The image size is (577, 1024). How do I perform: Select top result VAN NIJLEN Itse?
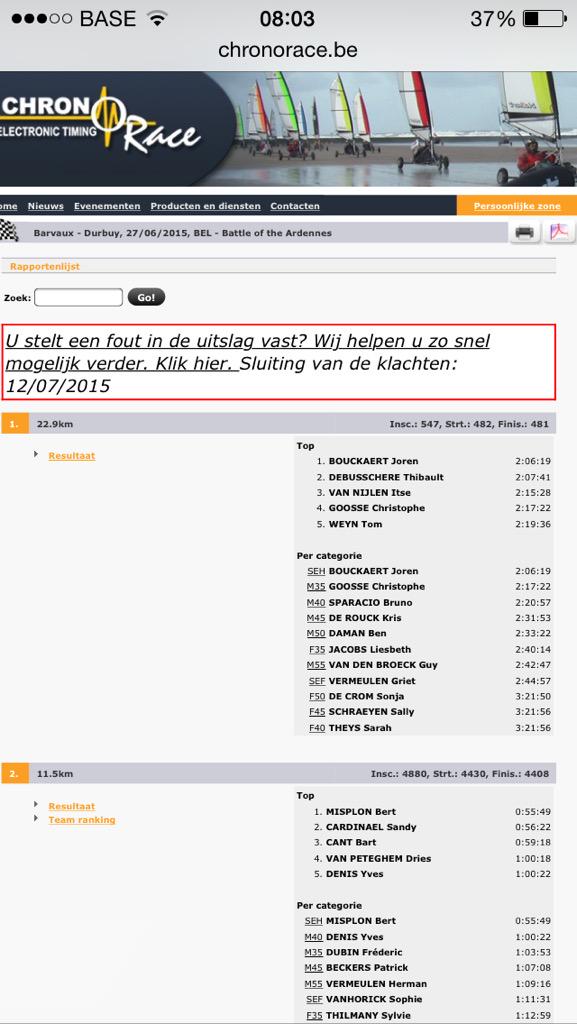(x=369, y=492)
